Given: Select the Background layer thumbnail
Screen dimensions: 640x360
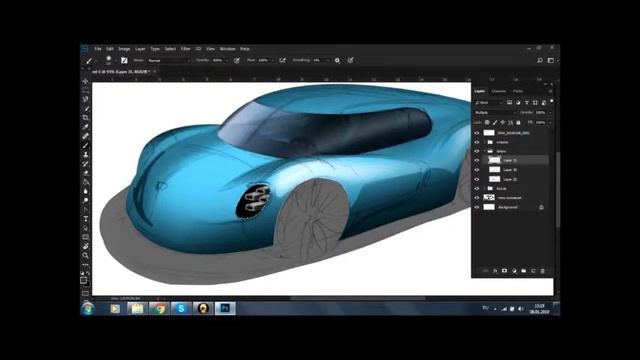Looking at the screenshot, I should click(x=489, y=207).
